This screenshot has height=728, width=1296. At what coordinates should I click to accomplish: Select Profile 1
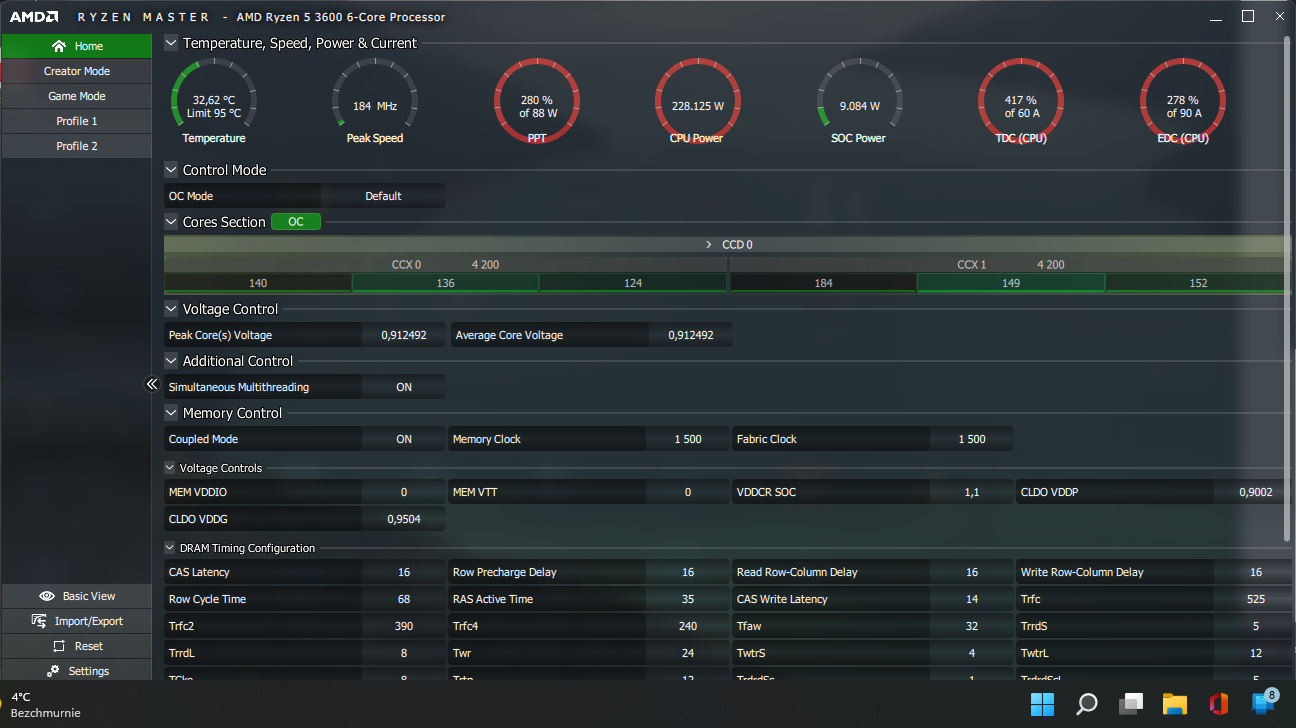pyautogui.click(x=76, y=121)
